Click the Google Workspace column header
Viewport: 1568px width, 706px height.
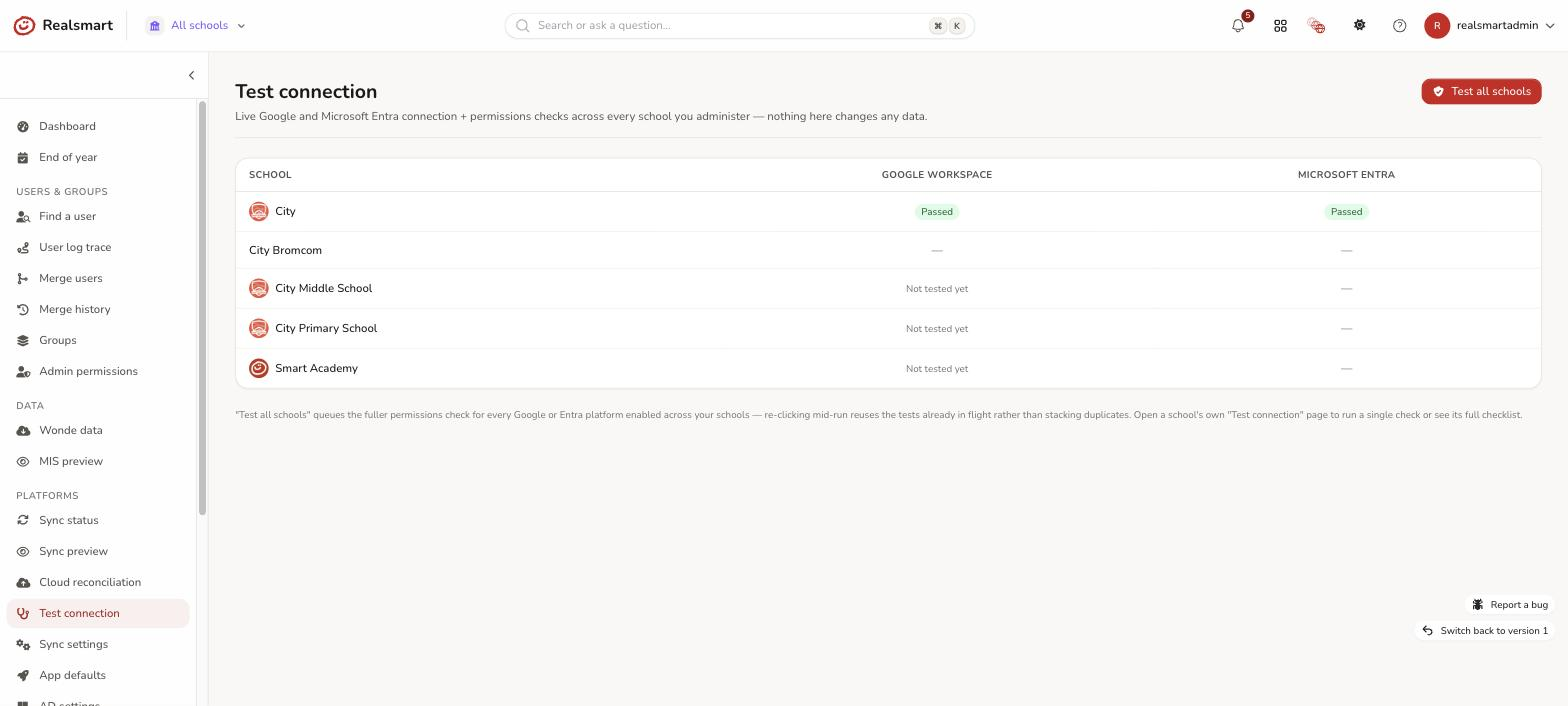[x=937, y=174]
